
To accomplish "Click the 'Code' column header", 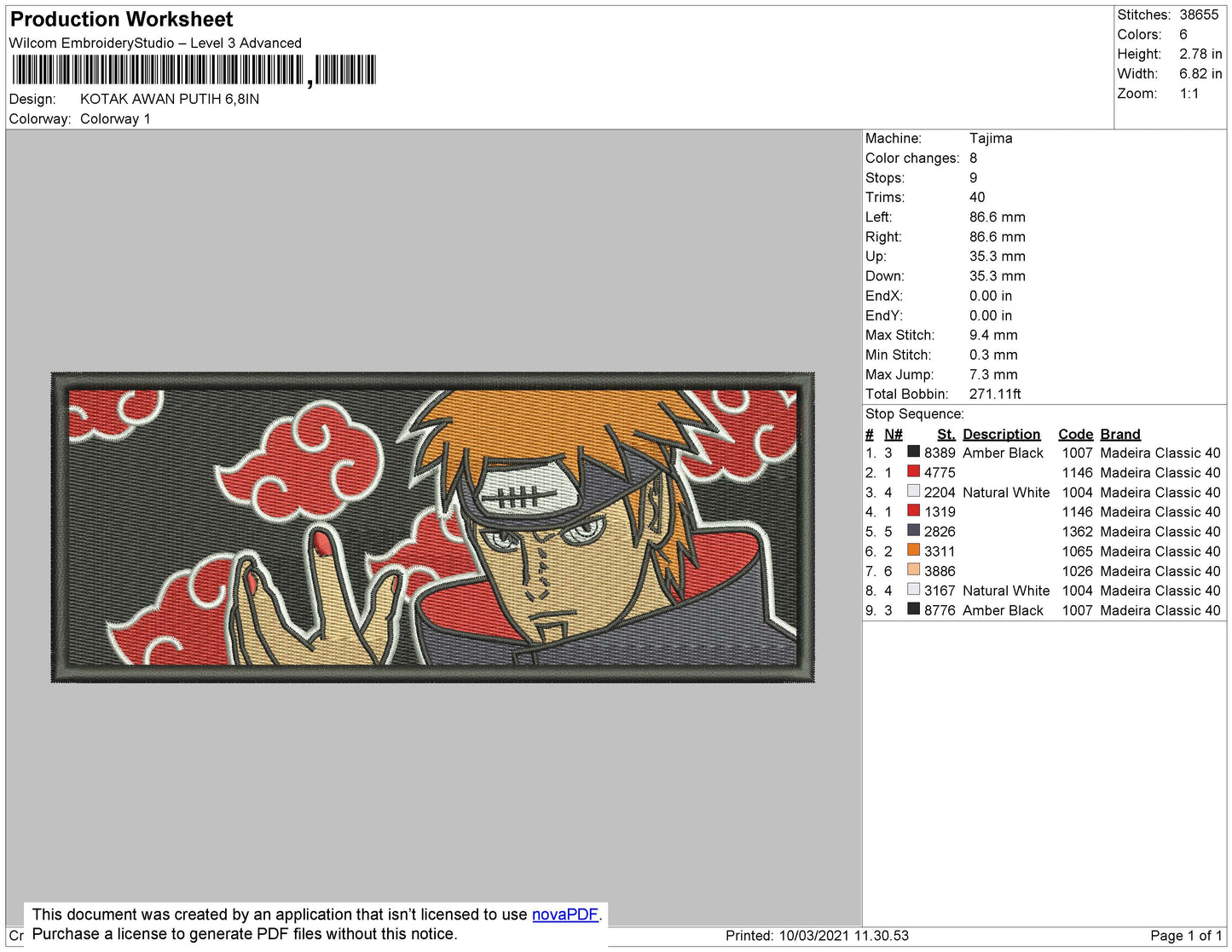I will point(1076,434).
